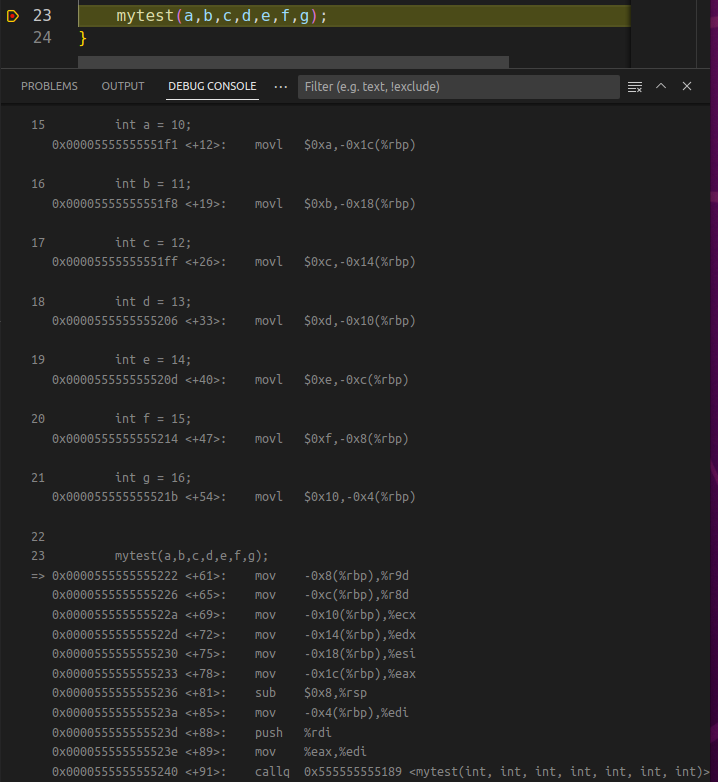Clear the debug console output

(x=635, y=87)
